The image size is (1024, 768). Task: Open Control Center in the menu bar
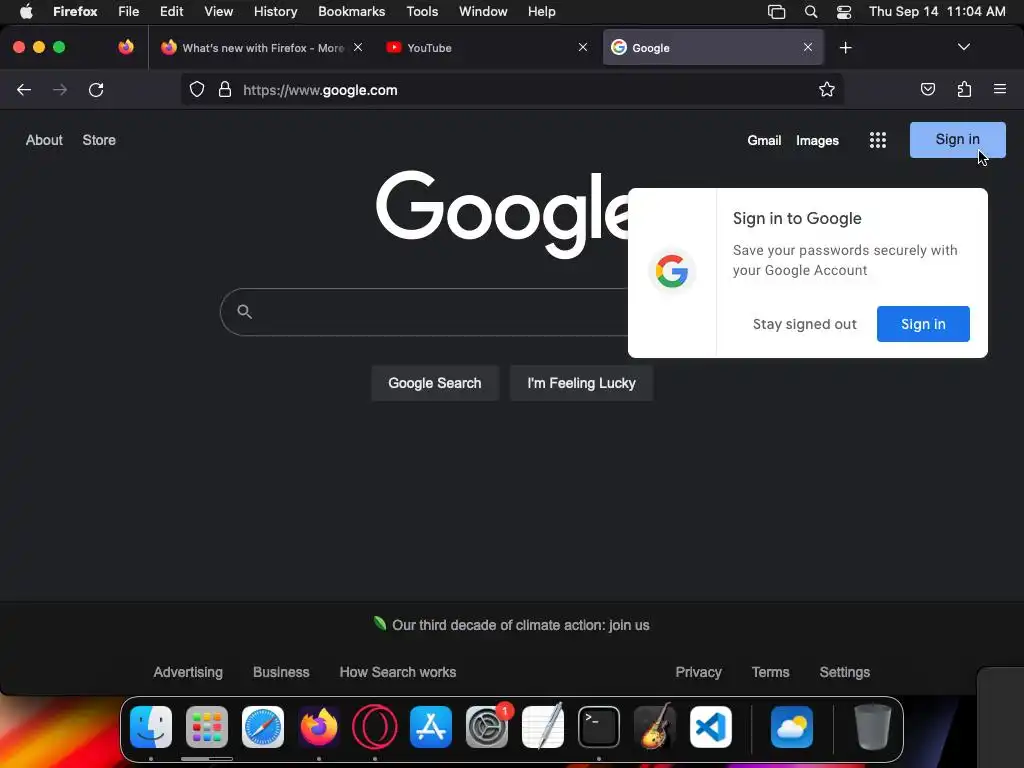click(x=844, y=12)
